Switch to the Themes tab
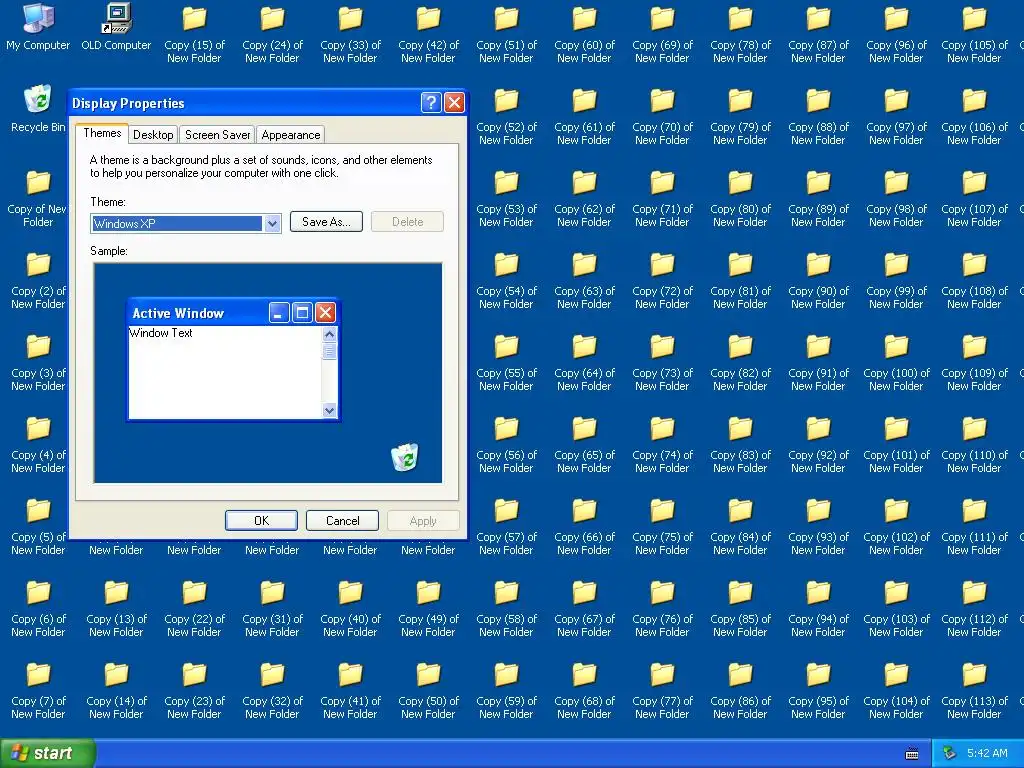The width and height of the screenshot is (1024, 768). click(102, 133)
